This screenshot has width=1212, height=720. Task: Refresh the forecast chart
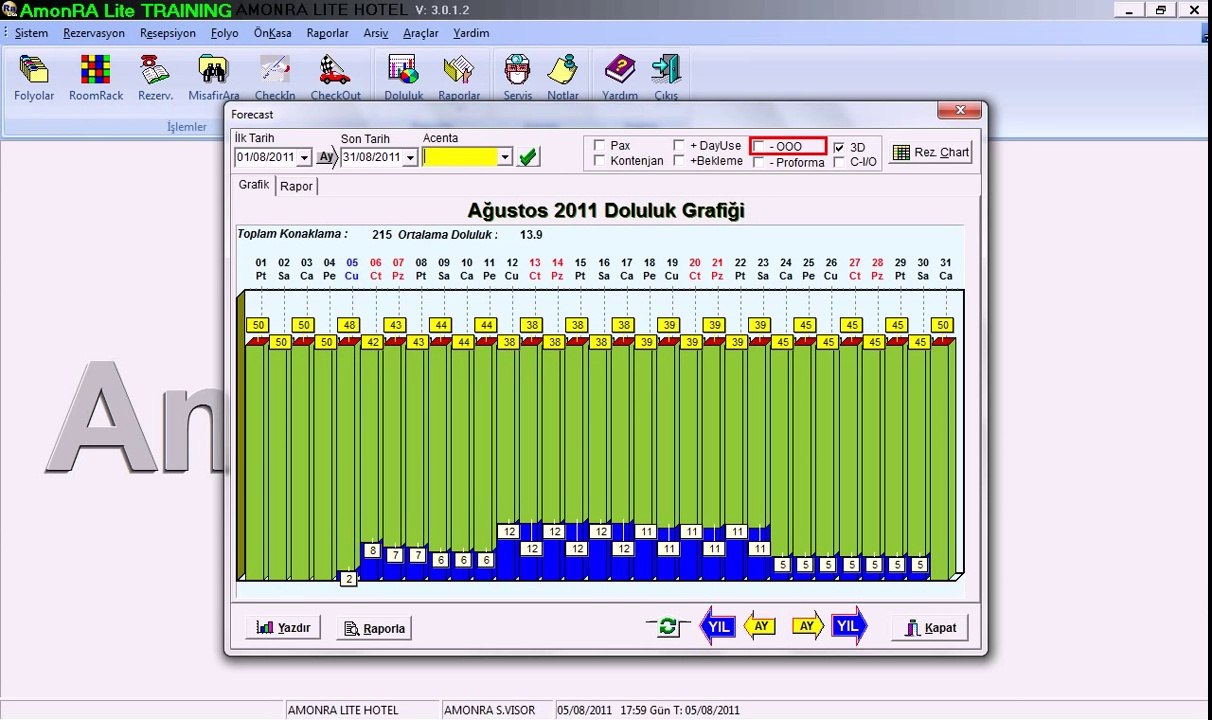tap(667, 627)
